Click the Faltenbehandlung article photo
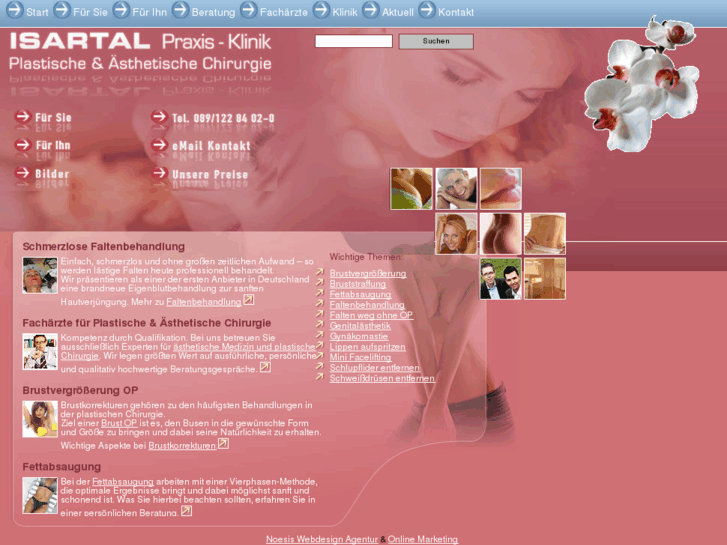The height and width of the screenshot is (545, 727). tap(40, 276)
